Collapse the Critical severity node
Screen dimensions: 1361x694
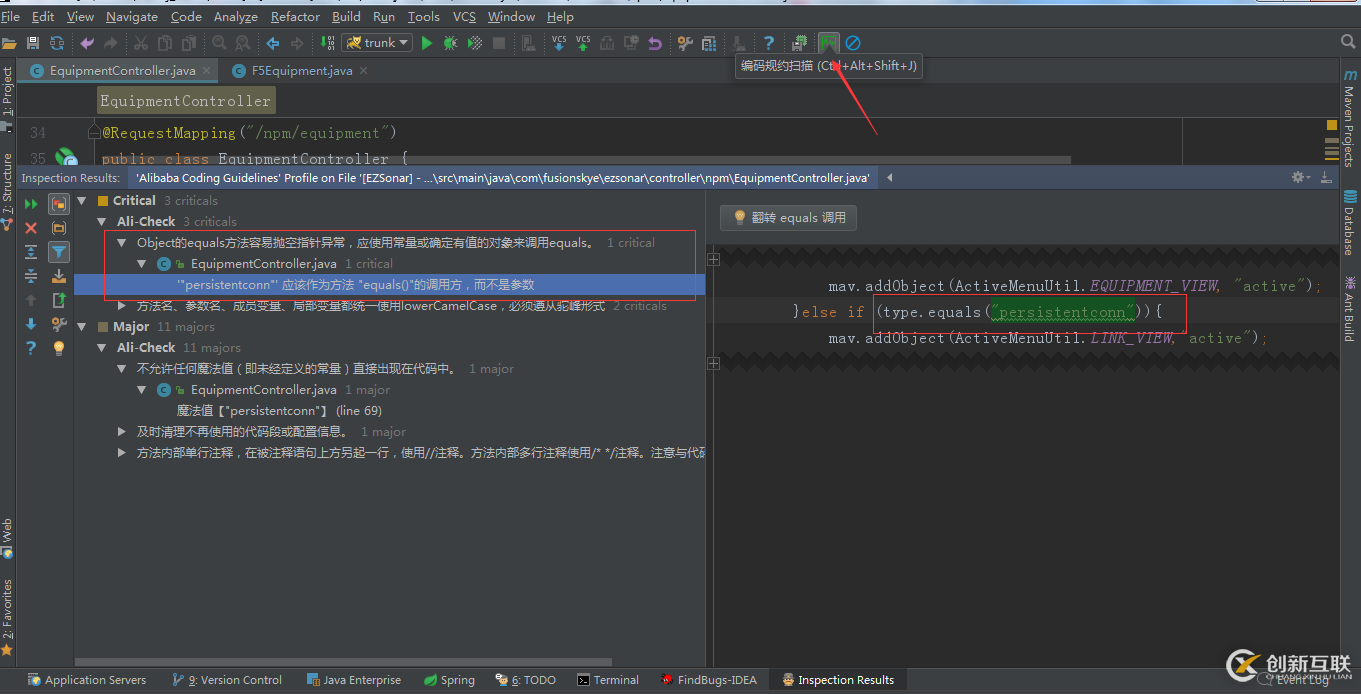[x=82, y=201]
